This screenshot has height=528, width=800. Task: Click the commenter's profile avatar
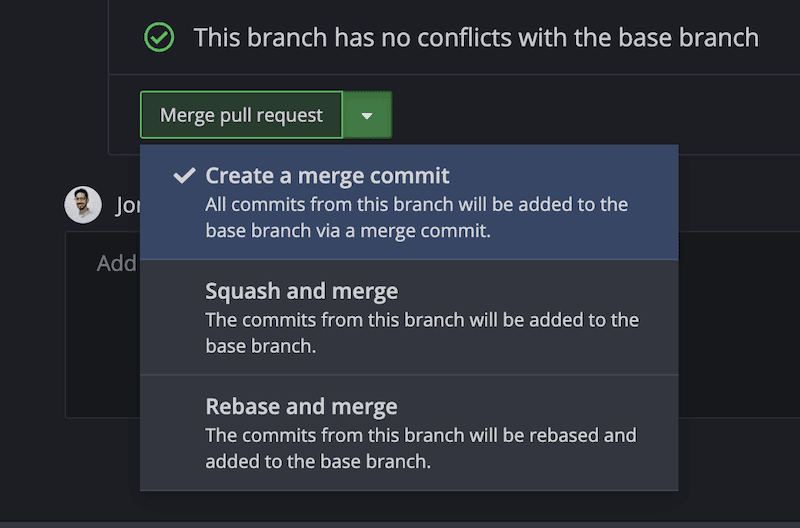click(83, 205)
